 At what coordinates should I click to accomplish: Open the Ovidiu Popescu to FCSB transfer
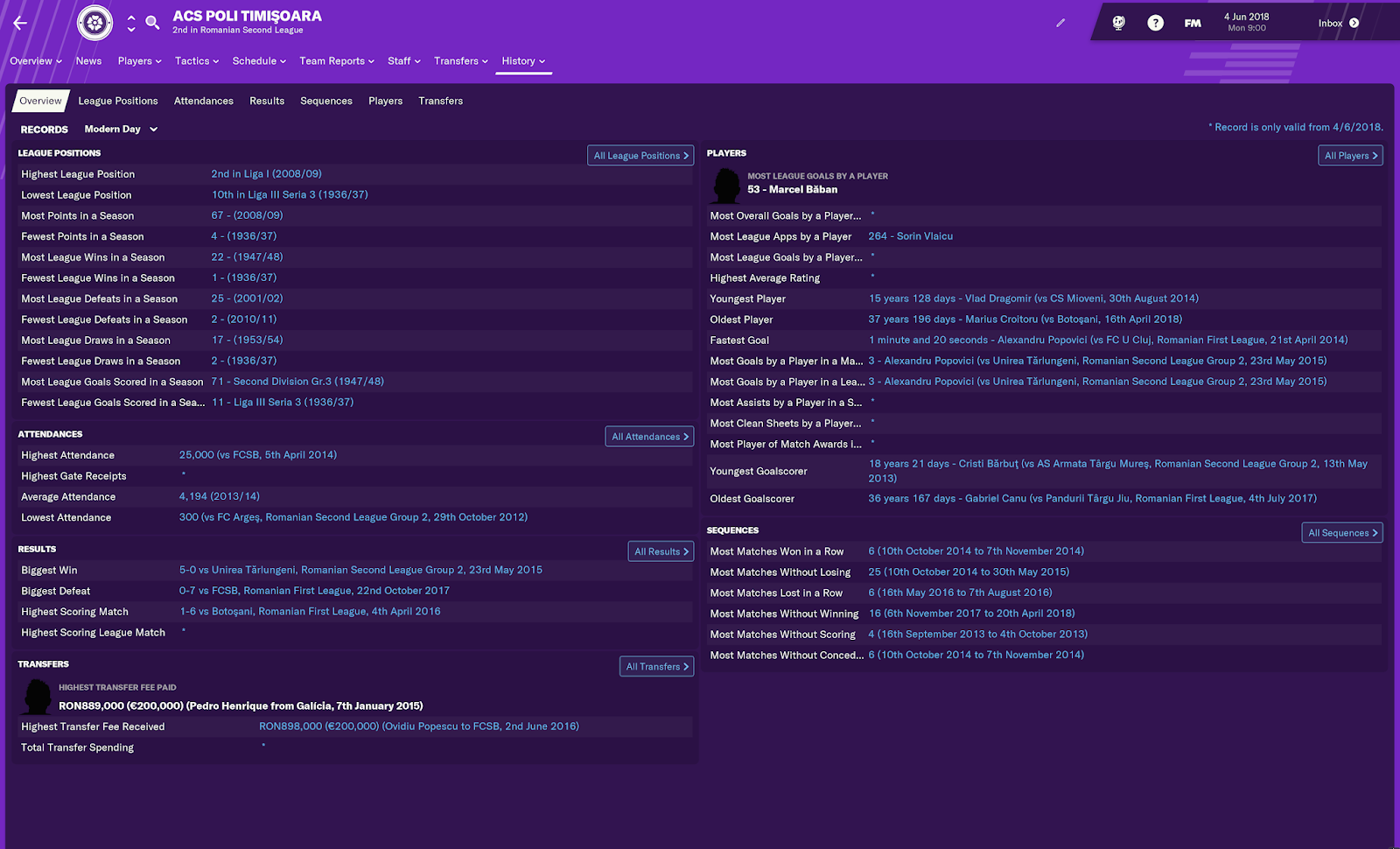click(x=419, y=726)
